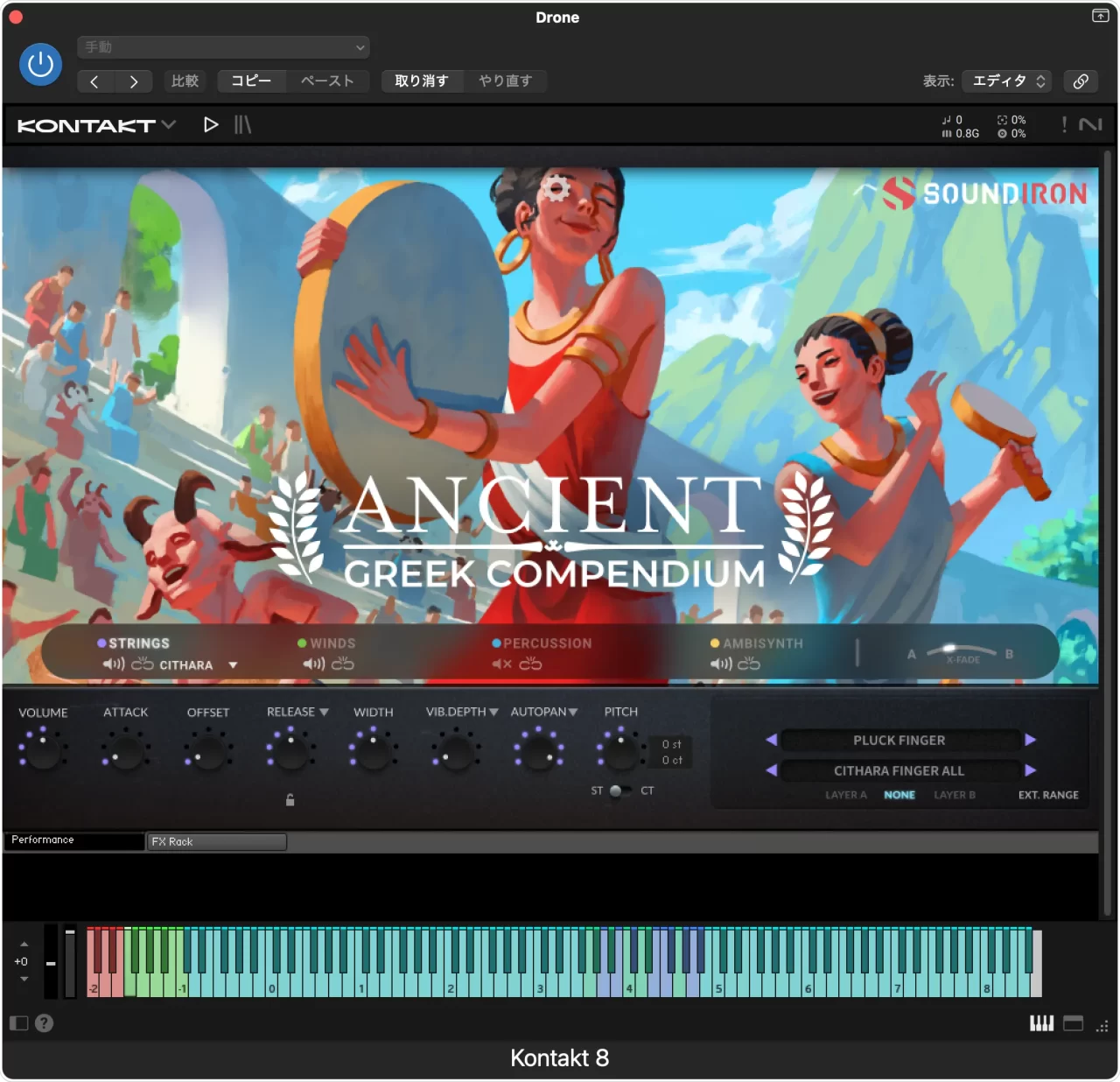Expand the Release knob options menu

(324, 713)
